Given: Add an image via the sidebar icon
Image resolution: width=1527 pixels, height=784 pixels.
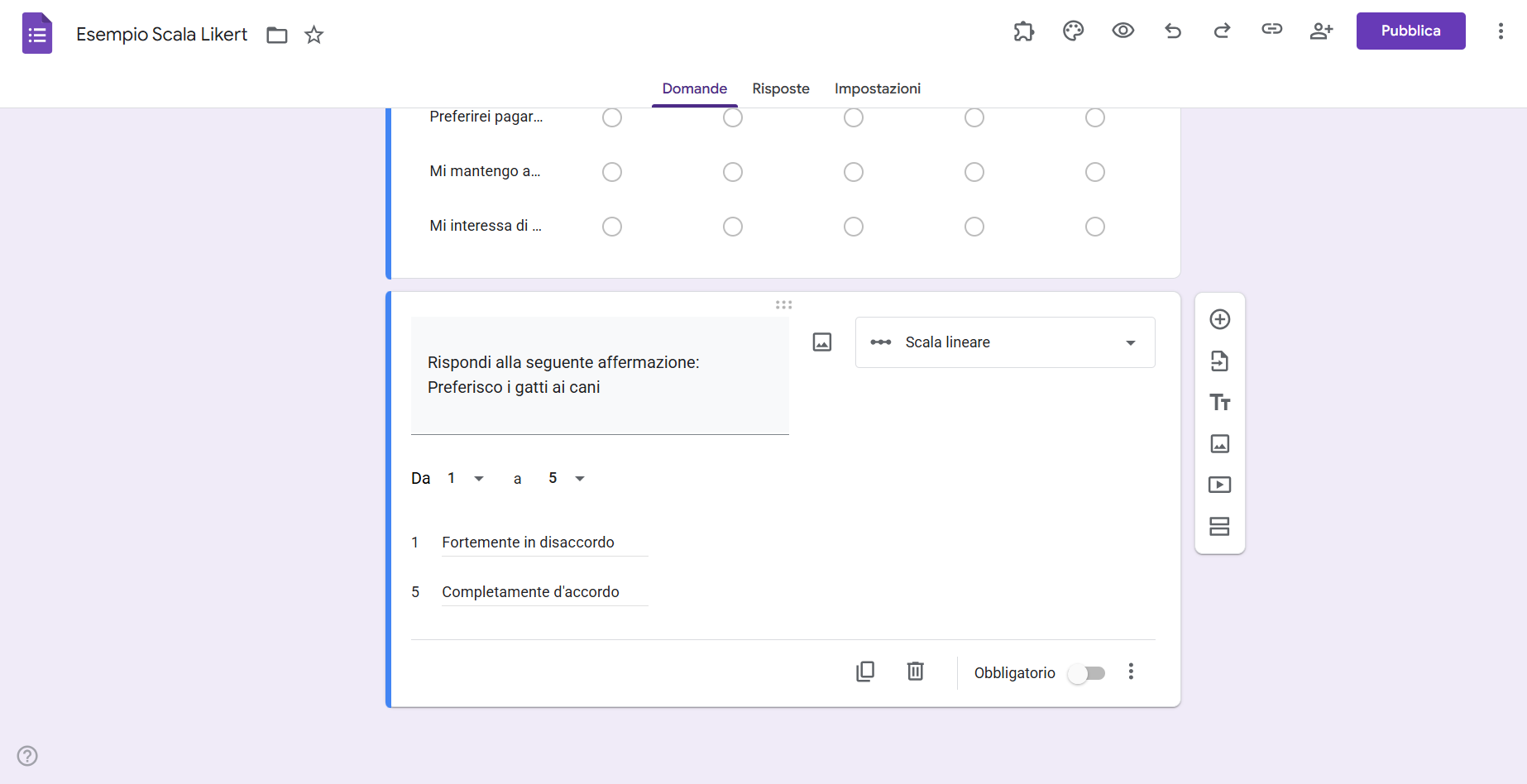Looking at the screenshot, I should point(1219,443).
